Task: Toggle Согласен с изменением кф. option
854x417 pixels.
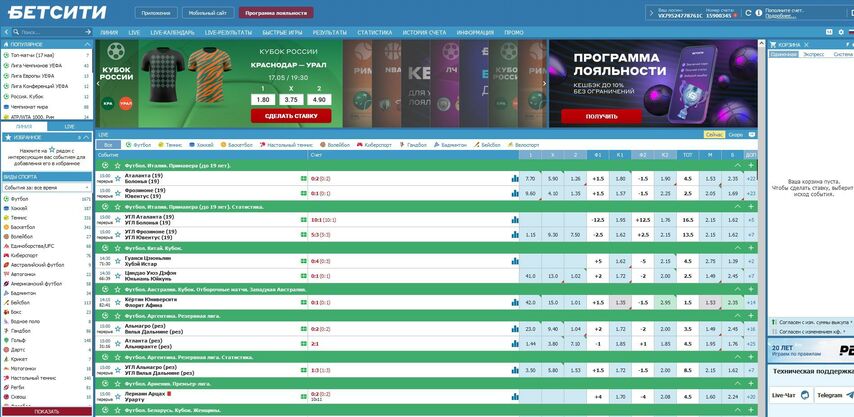Action: [x=811, y=331]
